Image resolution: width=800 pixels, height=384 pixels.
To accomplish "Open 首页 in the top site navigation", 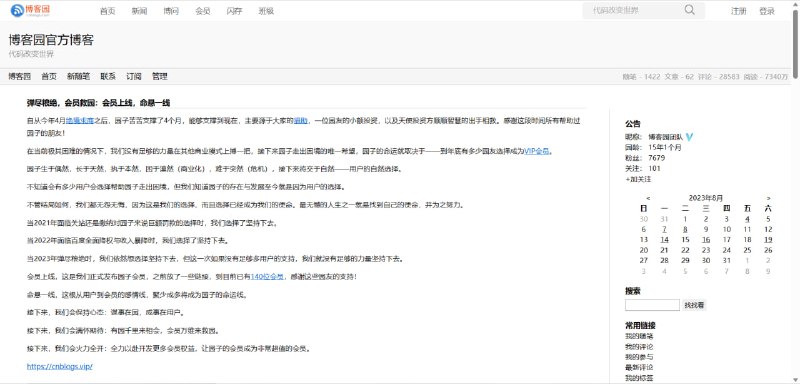I will click(108, 11).
